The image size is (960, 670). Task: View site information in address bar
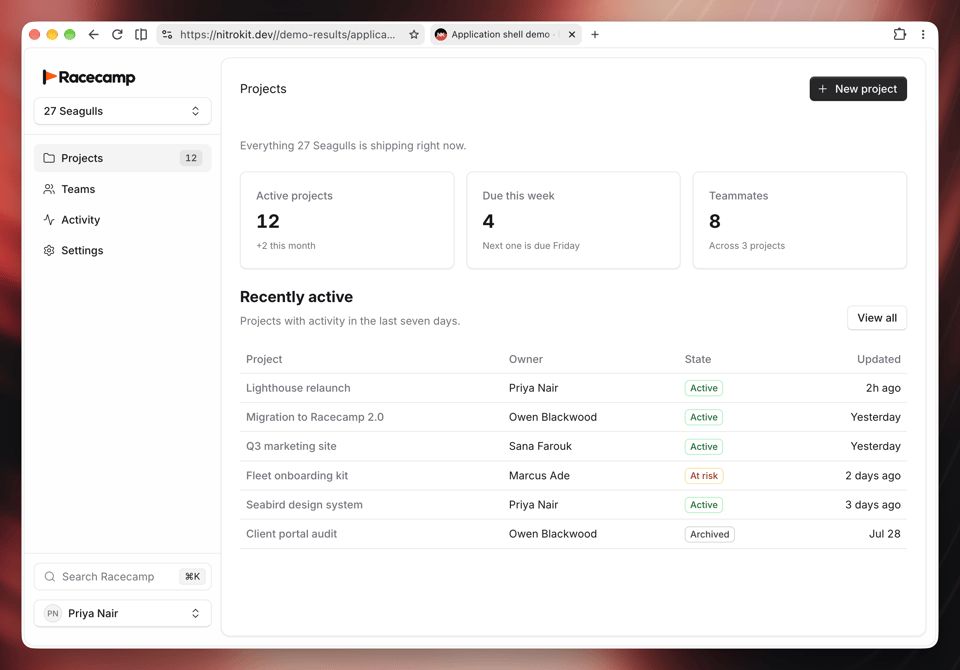click(x=167, y=34)
